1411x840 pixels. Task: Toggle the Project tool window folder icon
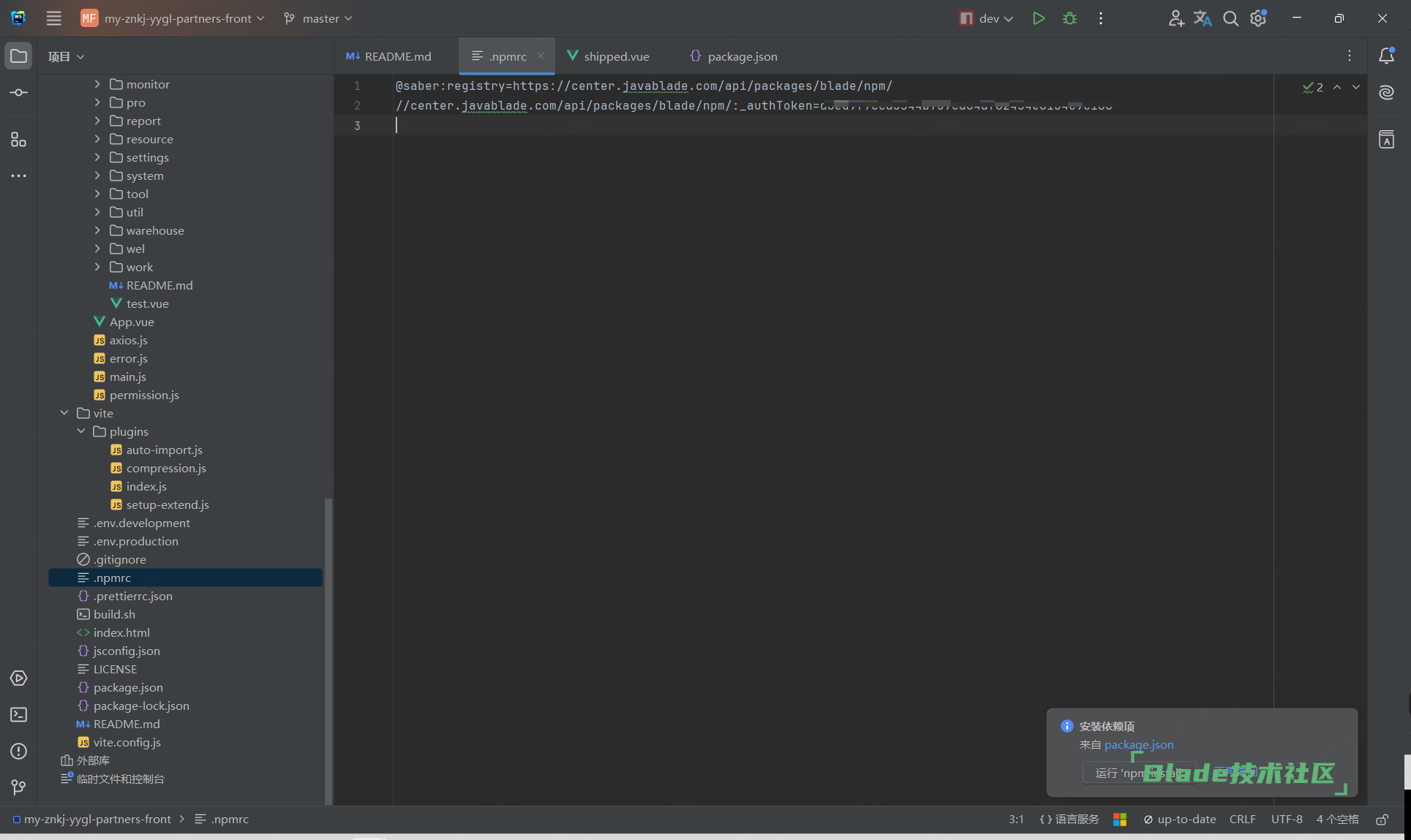pyautogui.click(x=19, y=56)
